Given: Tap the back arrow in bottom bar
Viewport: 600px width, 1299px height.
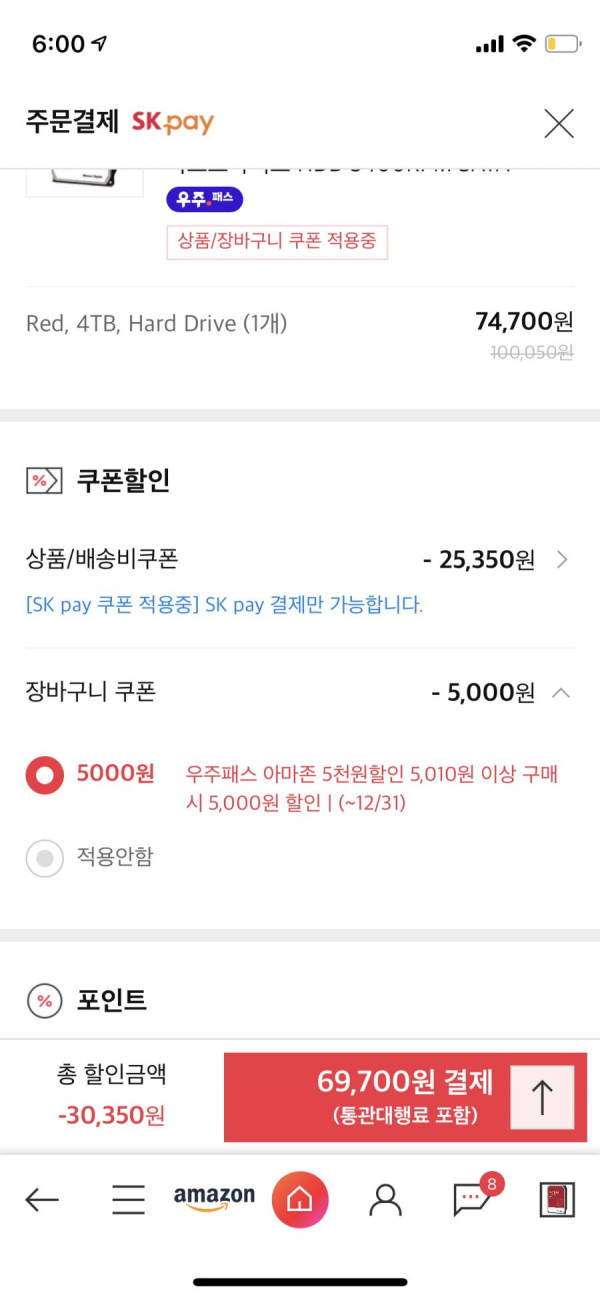Looking at the screenshot, I should [x=42, y=1199].
